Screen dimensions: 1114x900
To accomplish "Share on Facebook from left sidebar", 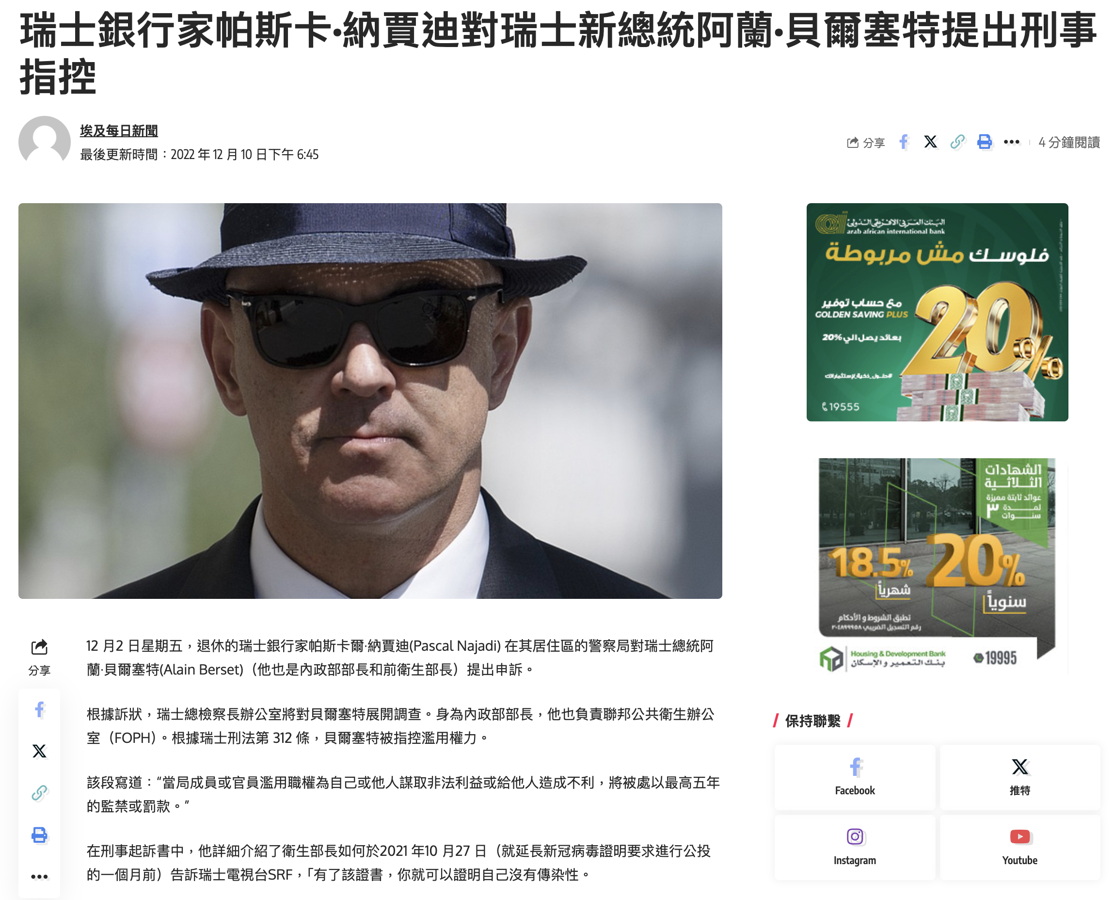I will point(40,709).
